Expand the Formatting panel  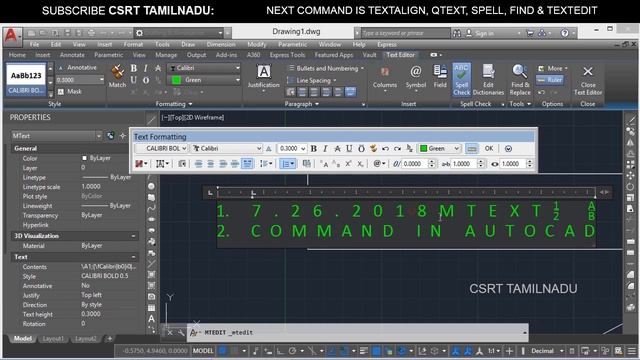pos(173,104)
